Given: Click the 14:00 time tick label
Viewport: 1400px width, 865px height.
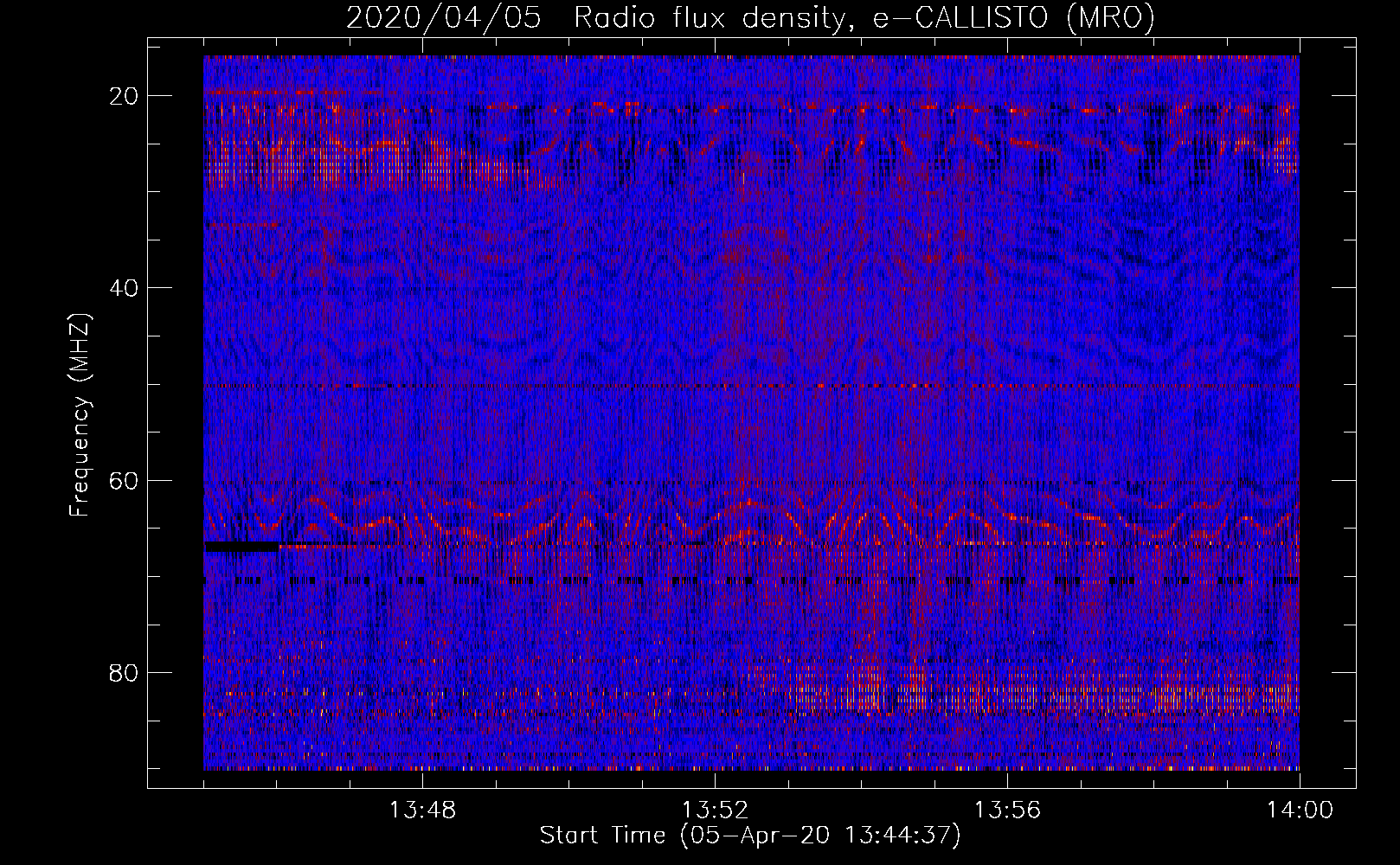Looking at the screenshot, I should pos(1300,811).
